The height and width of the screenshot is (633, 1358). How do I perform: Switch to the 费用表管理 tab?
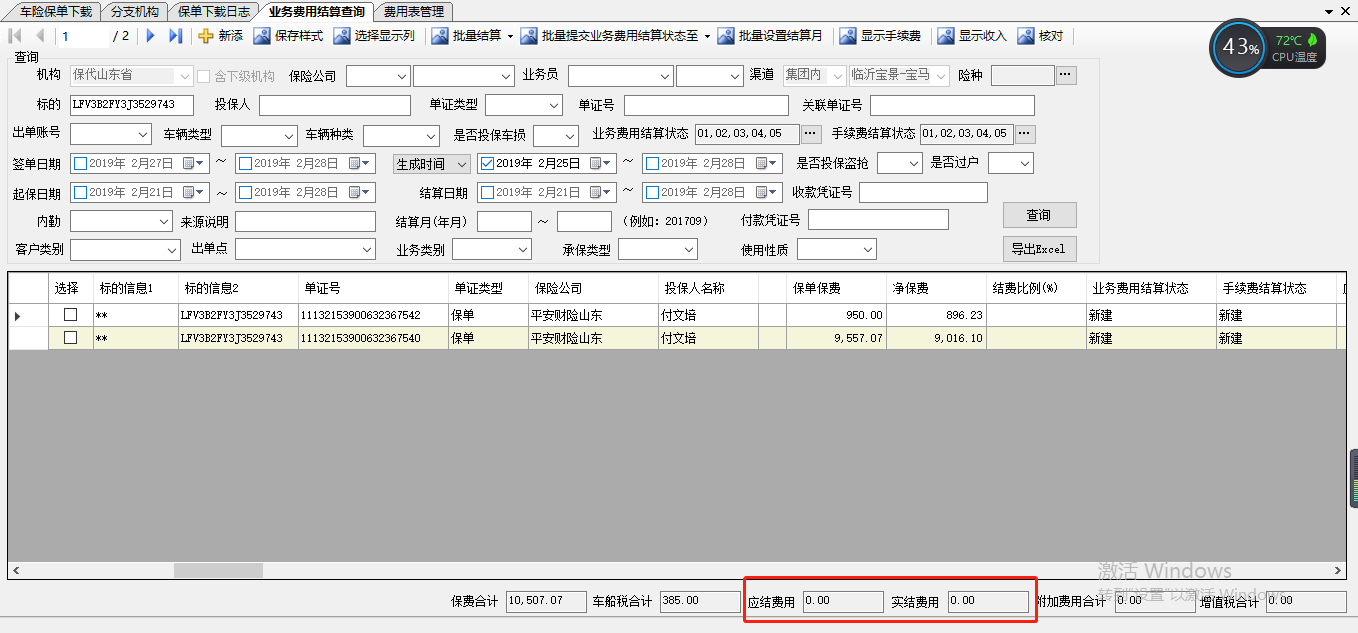[x=413, y=12]
